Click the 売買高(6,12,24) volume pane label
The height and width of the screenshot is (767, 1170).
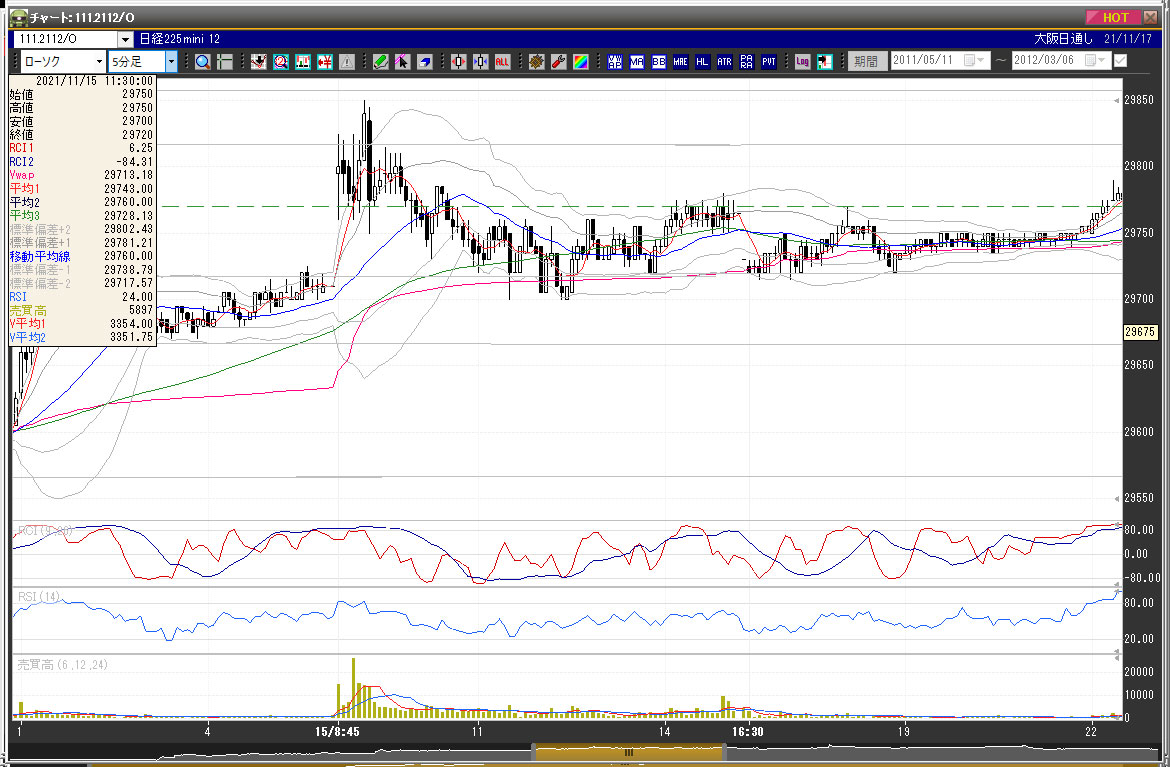[x=63, y=664]
